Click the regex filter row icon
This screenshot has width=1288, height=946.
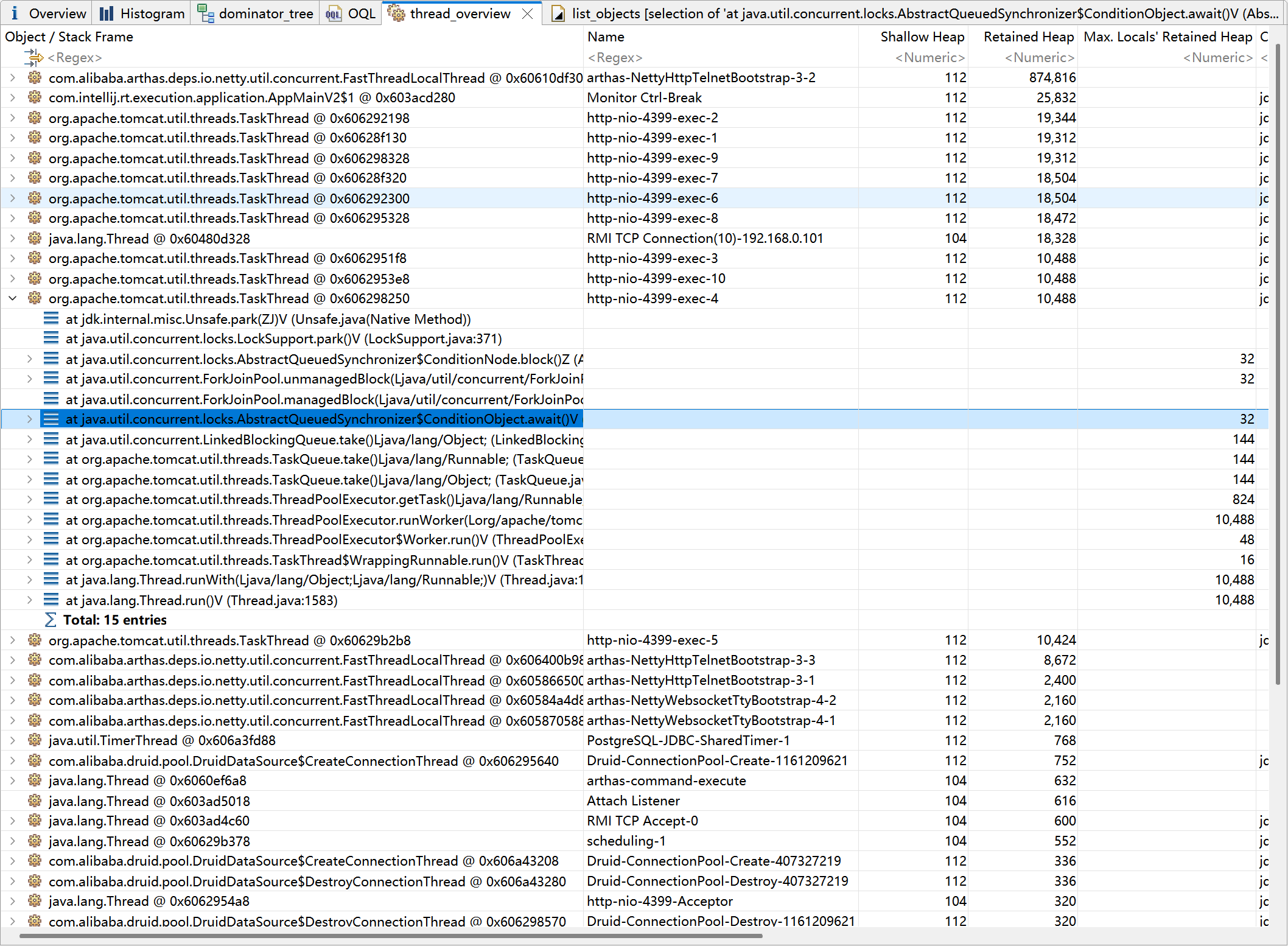pyautogui.click(x=33, y=57)
